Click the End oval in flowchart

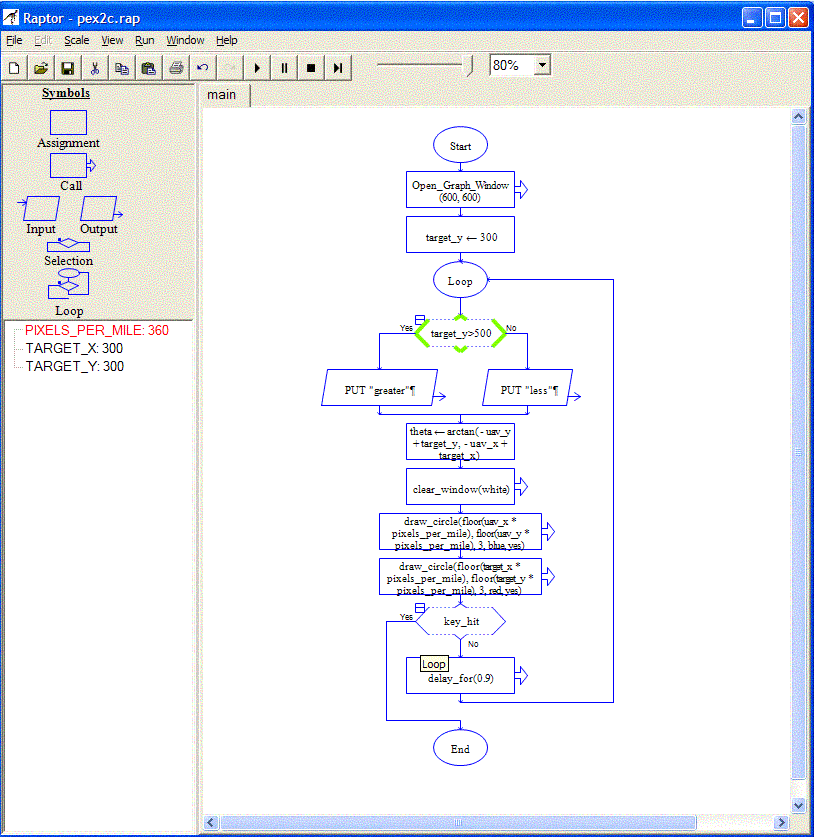click(x=460, y=748)
